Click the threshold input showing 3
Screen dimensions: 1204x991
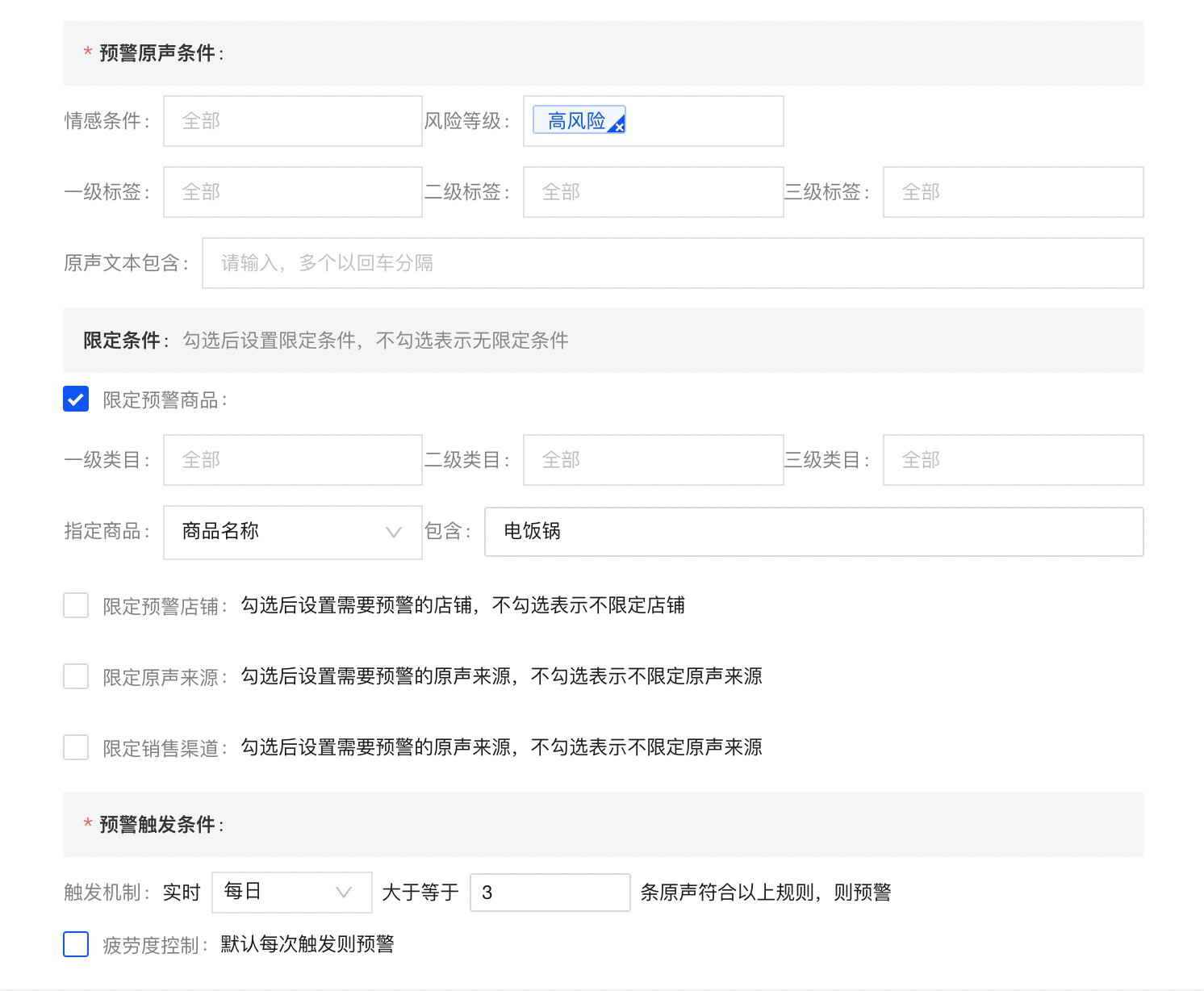pos(550,893)
